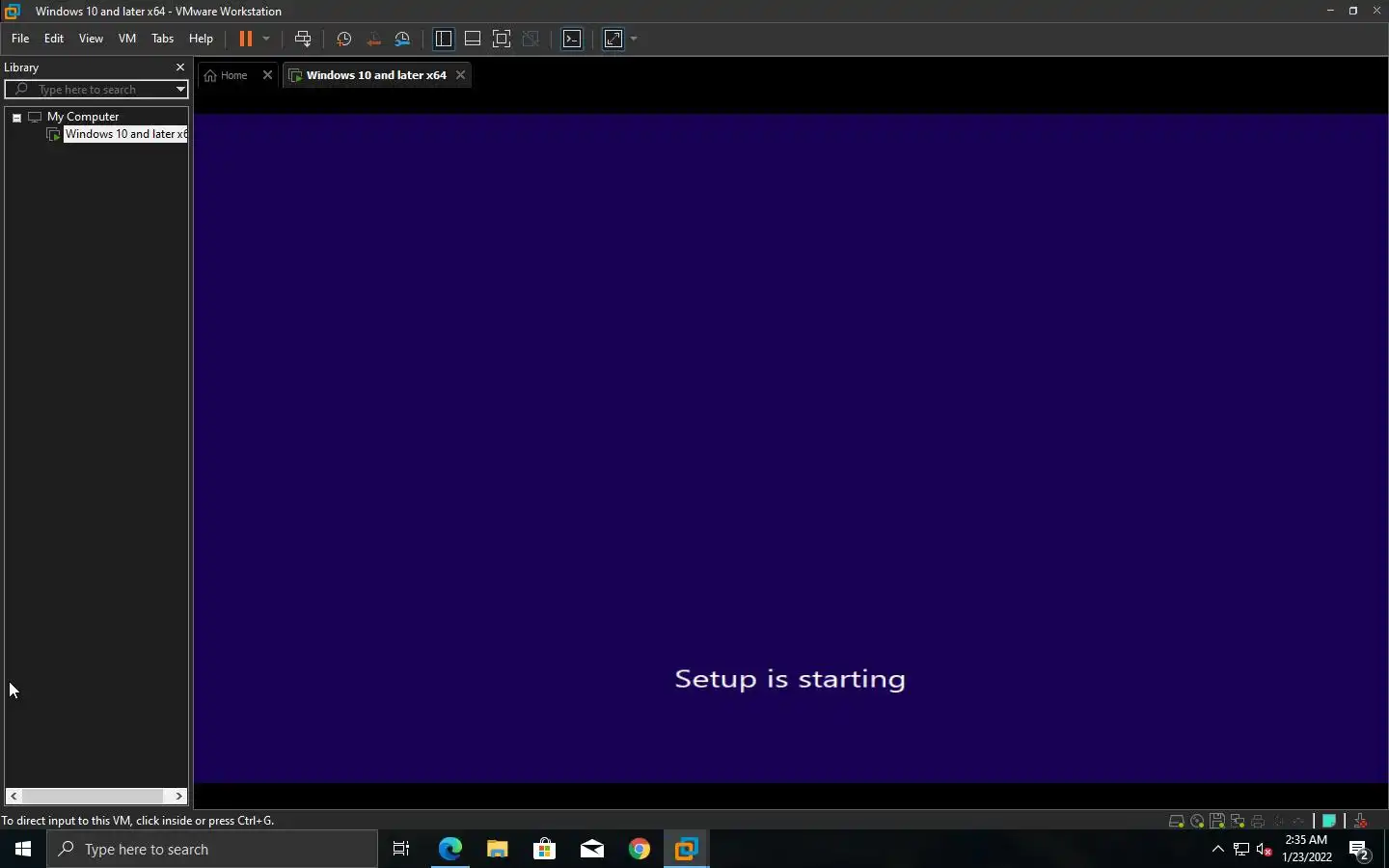The height and width of the screenshot is (868, 1389).
Task: Click the network adapter status icon
Action: point(1238,821)
